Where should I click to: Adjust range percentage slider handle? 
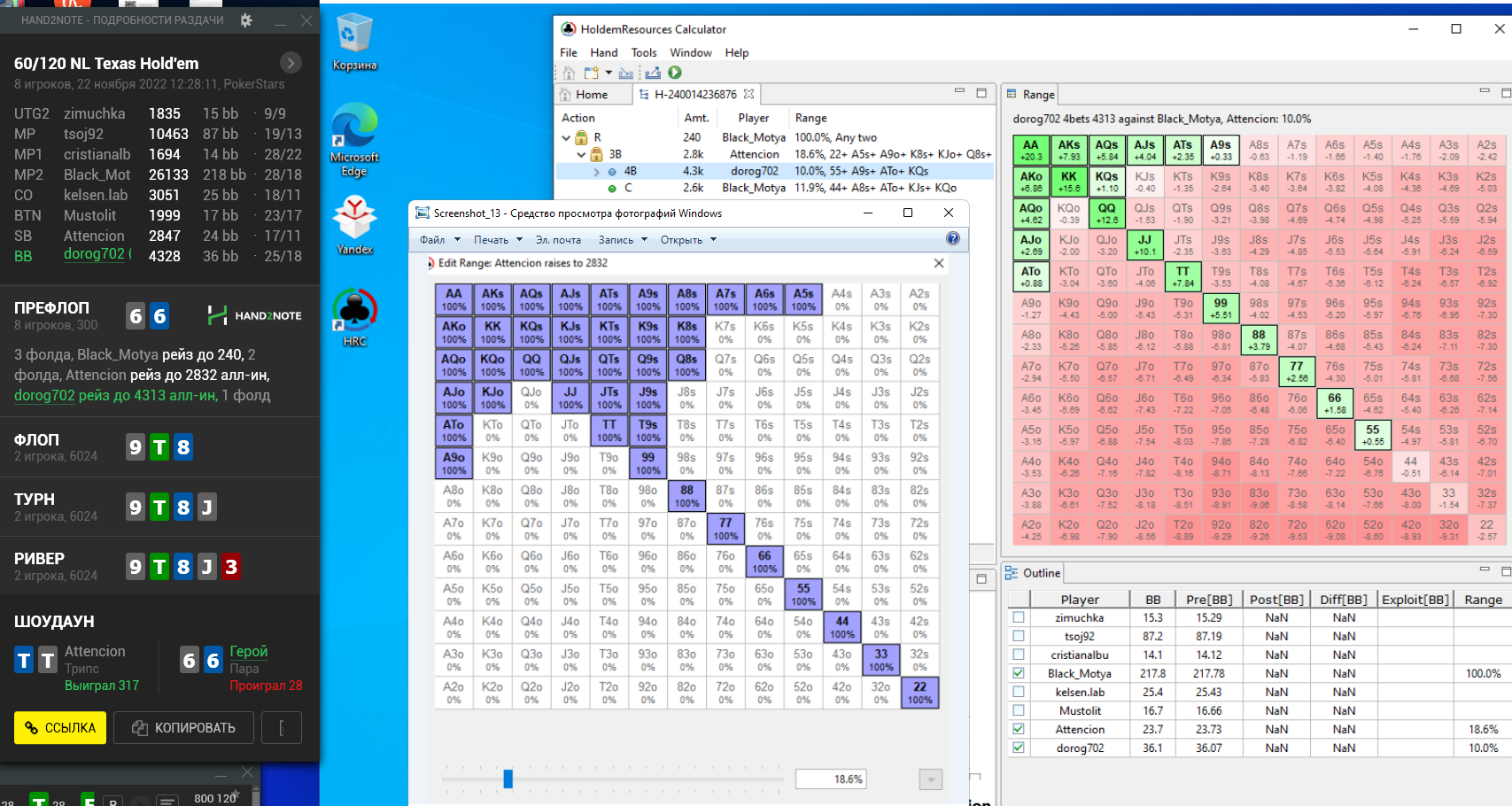(508, 779)
